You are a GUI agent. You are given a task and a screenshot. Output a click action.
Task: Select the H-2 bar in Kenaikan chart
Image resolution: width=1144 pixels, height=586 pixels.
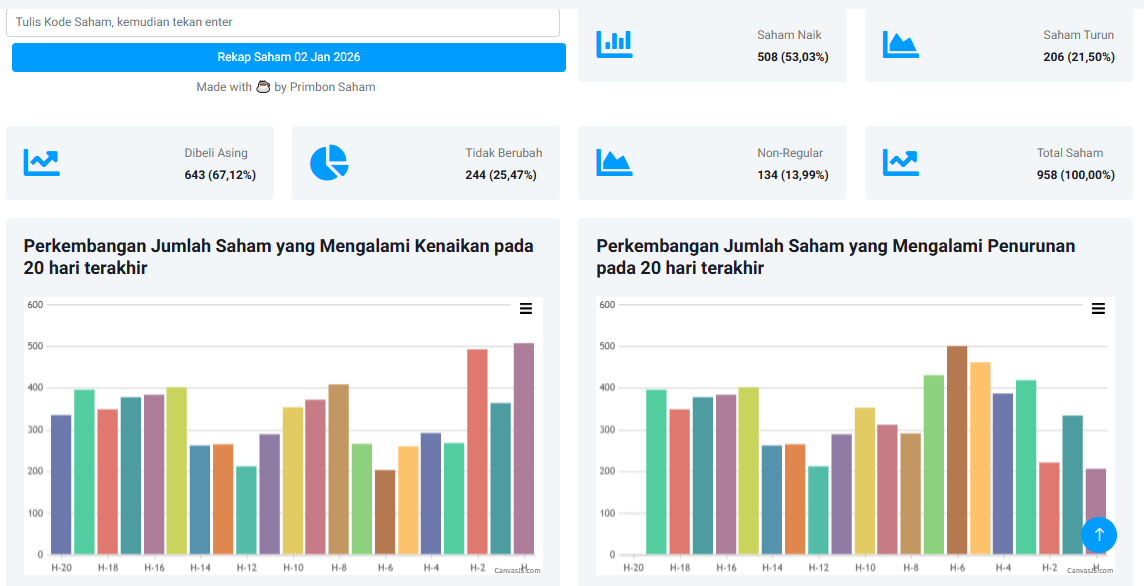[477, 452]
